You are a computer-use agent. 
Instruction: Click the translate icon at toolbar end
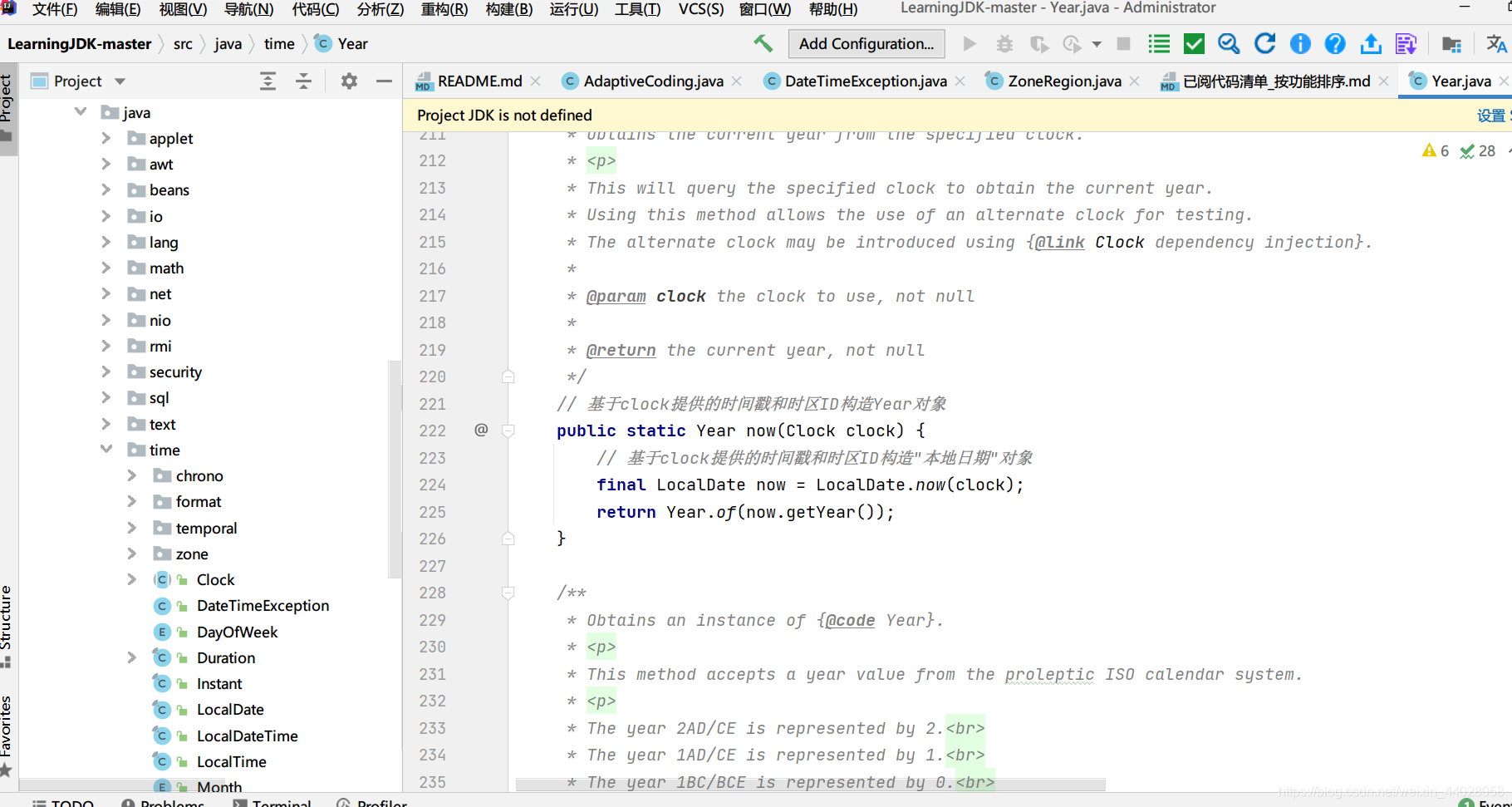click(1496, 43)
